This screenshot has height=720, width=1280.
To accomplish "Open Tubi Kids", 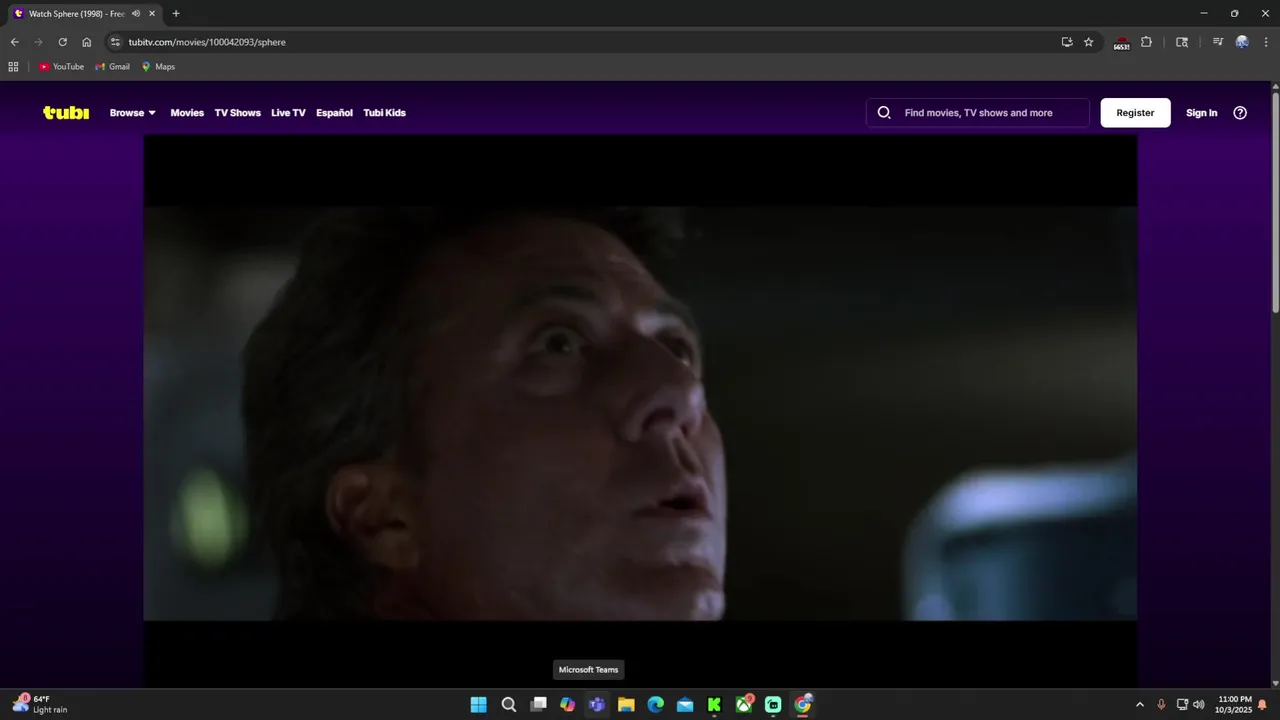I will [384, 113].
